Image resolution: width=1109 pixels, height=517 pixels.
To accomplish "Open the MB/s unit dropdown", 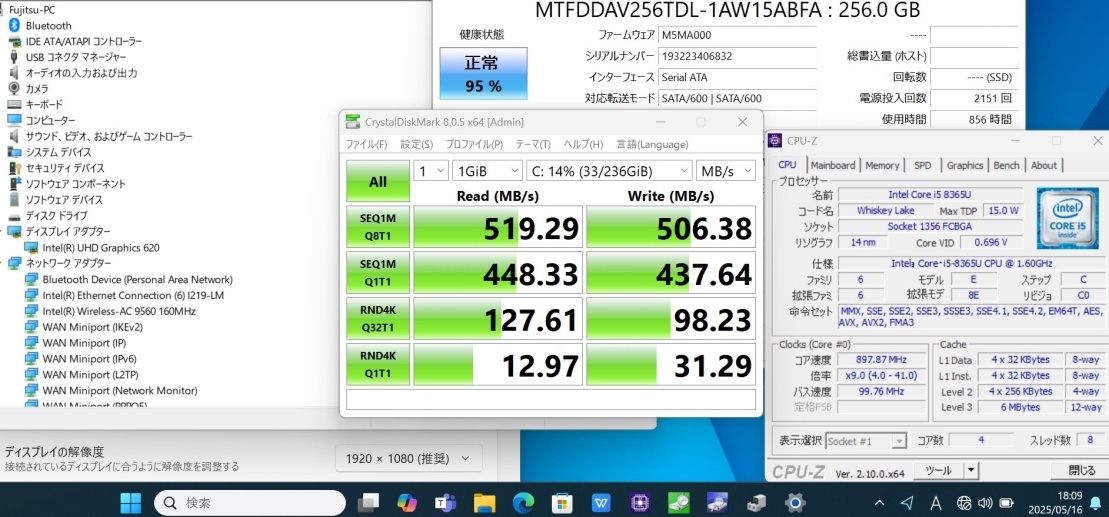I will tap(726, 171).
